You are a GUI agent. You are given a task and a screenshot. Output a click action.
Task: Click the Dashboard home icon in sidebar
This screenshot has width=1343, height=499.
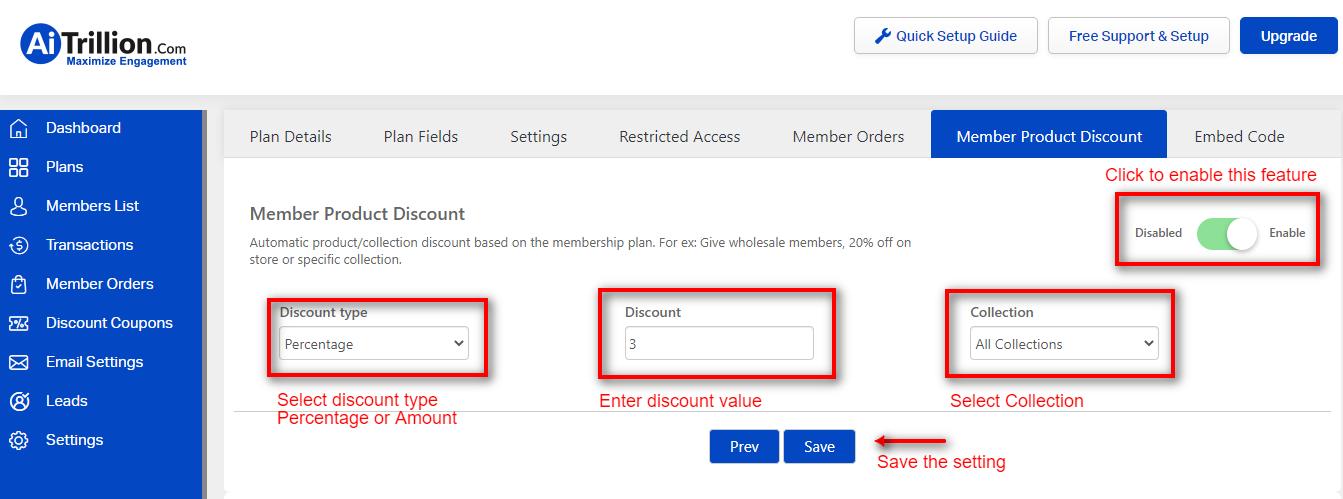[18, 128]
